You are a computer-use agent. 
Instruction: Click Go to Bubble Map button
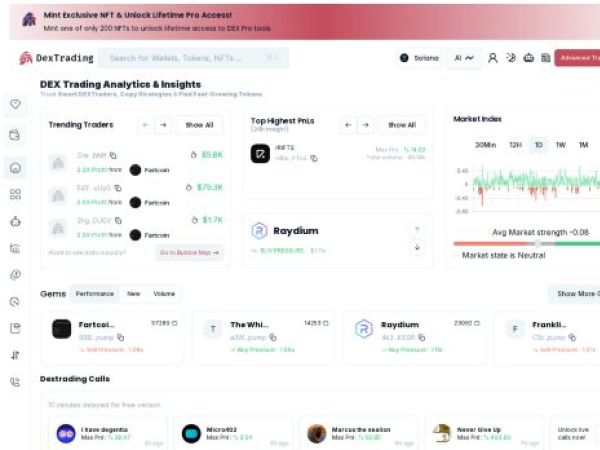189,252
